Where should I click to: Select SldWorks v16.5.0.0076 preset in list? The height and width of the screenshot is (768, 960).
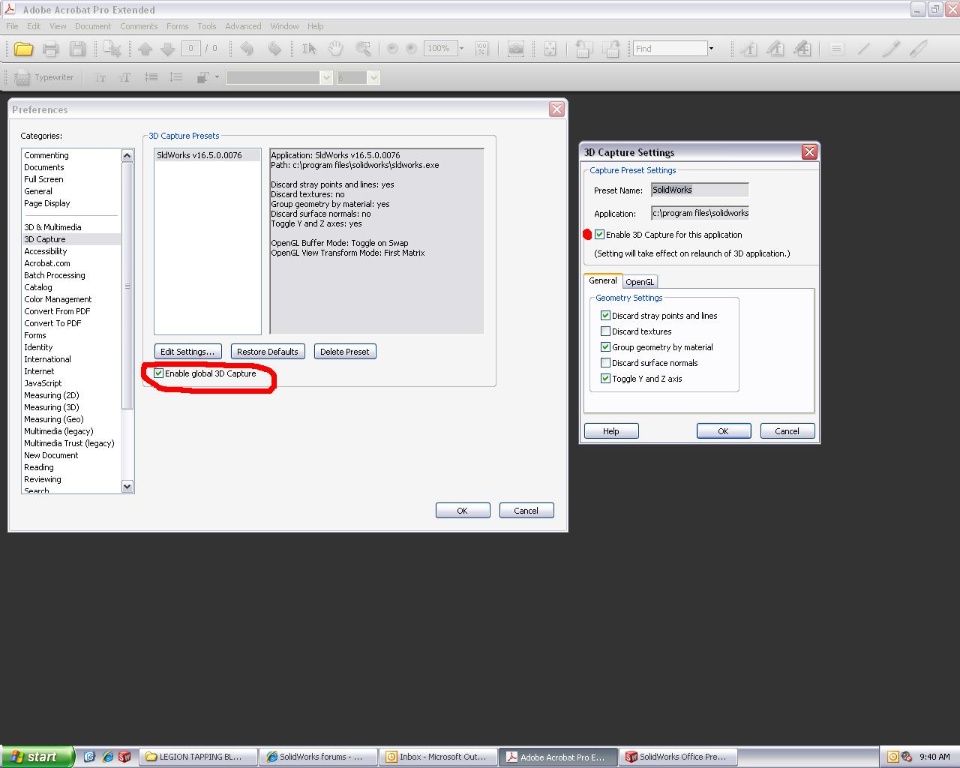point(208,156)
